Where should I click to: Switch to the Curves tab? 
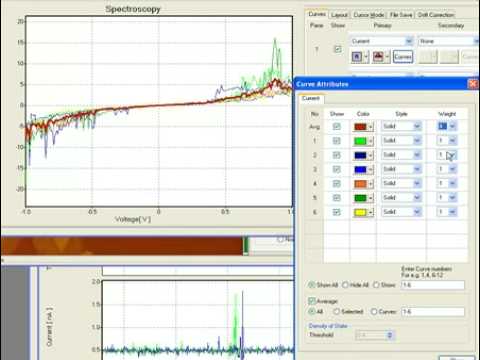pyautogui.click(x=317, y=14)
